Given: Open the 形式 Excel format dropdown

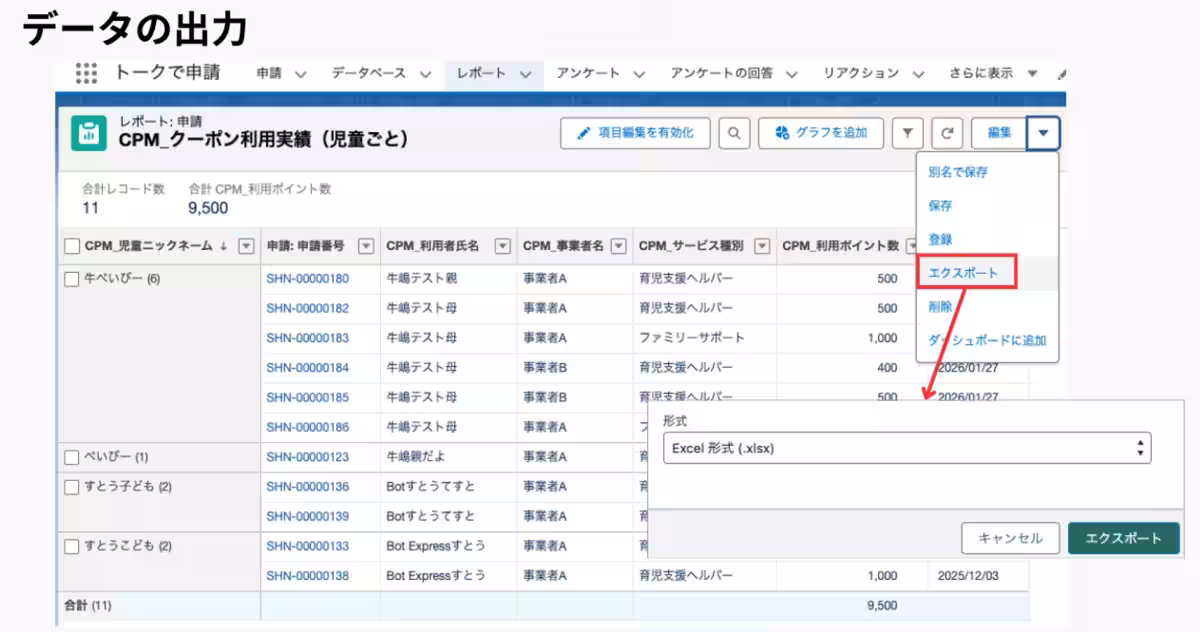Looking at the screenshot, I should click(x=906, y=448).
